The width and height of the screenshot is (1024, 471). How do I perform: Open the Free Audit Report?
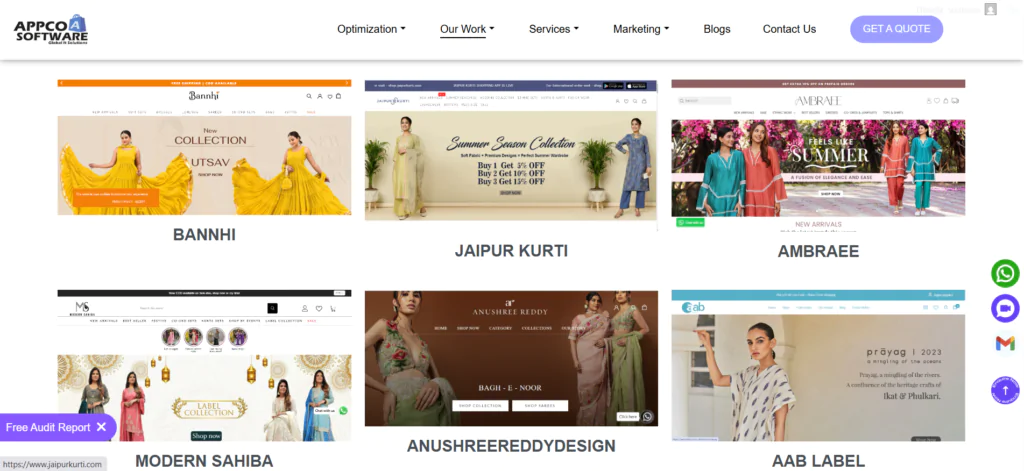point(48,427)
